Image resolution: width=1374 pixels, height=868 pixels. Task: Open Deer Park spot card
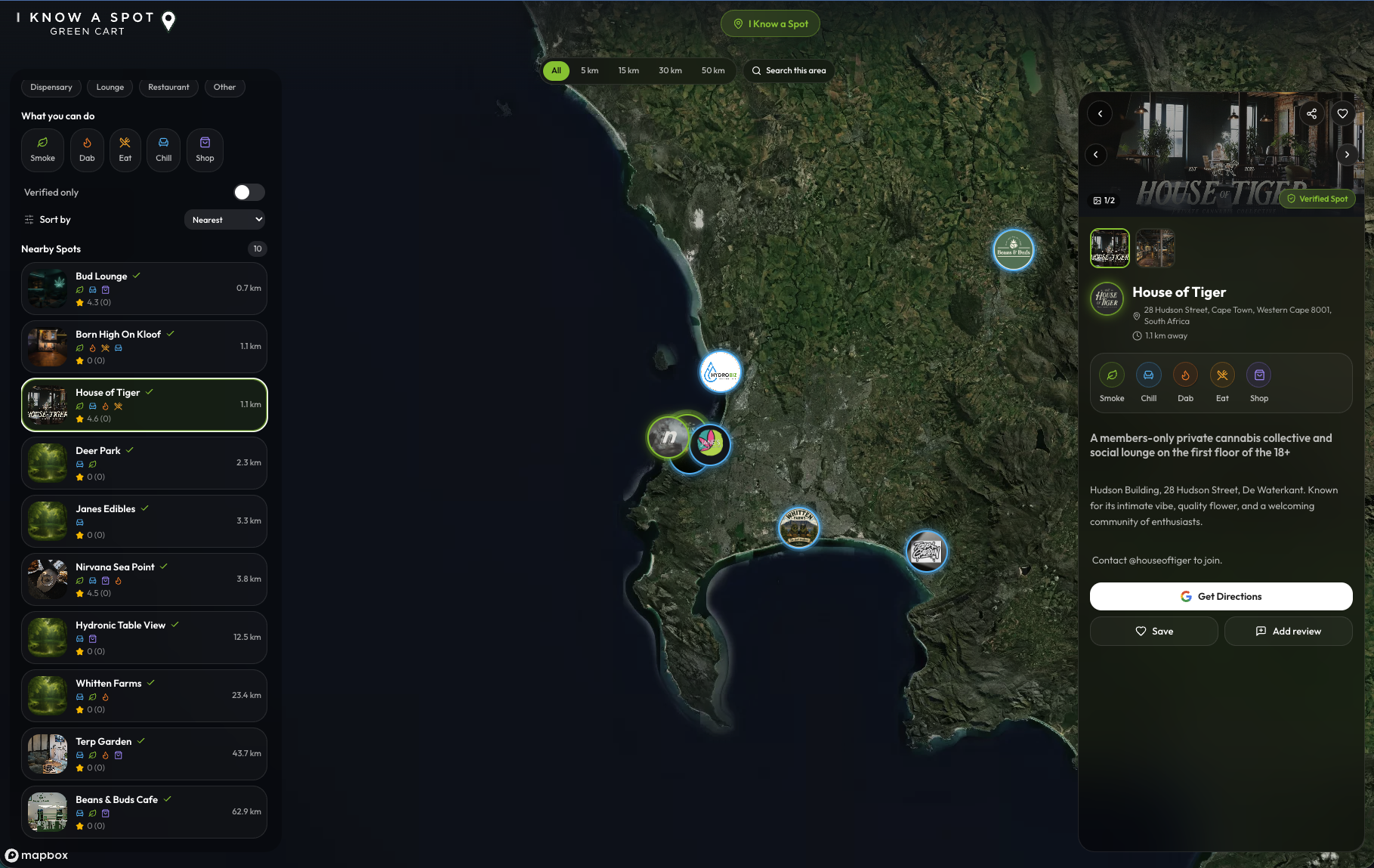[144, 463]
